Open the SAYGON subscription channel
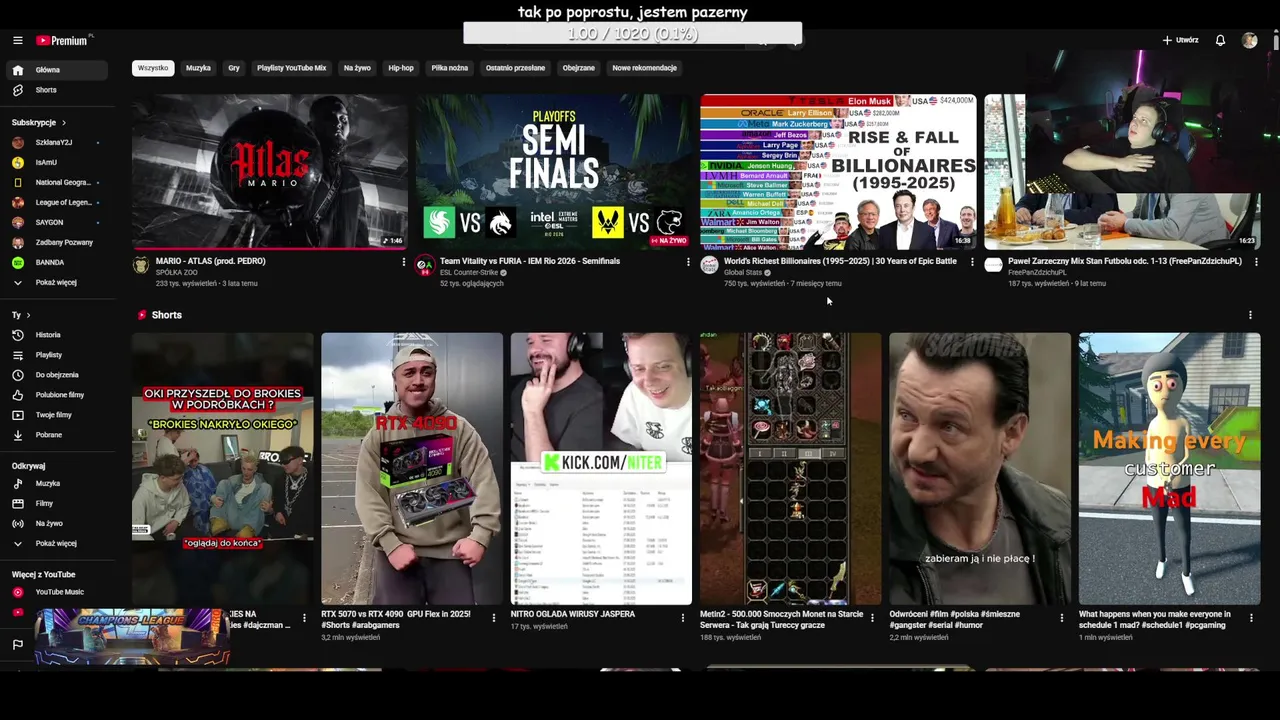This screenshot has height=720, width=1280. tap(55, 222)
